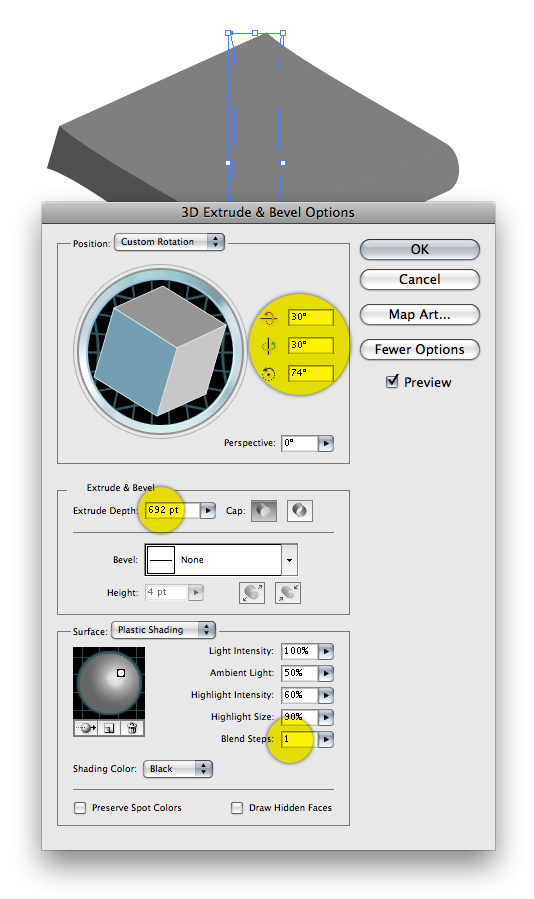
Task: Open the Blend Steps slider arrow
Action: [326, 739]
